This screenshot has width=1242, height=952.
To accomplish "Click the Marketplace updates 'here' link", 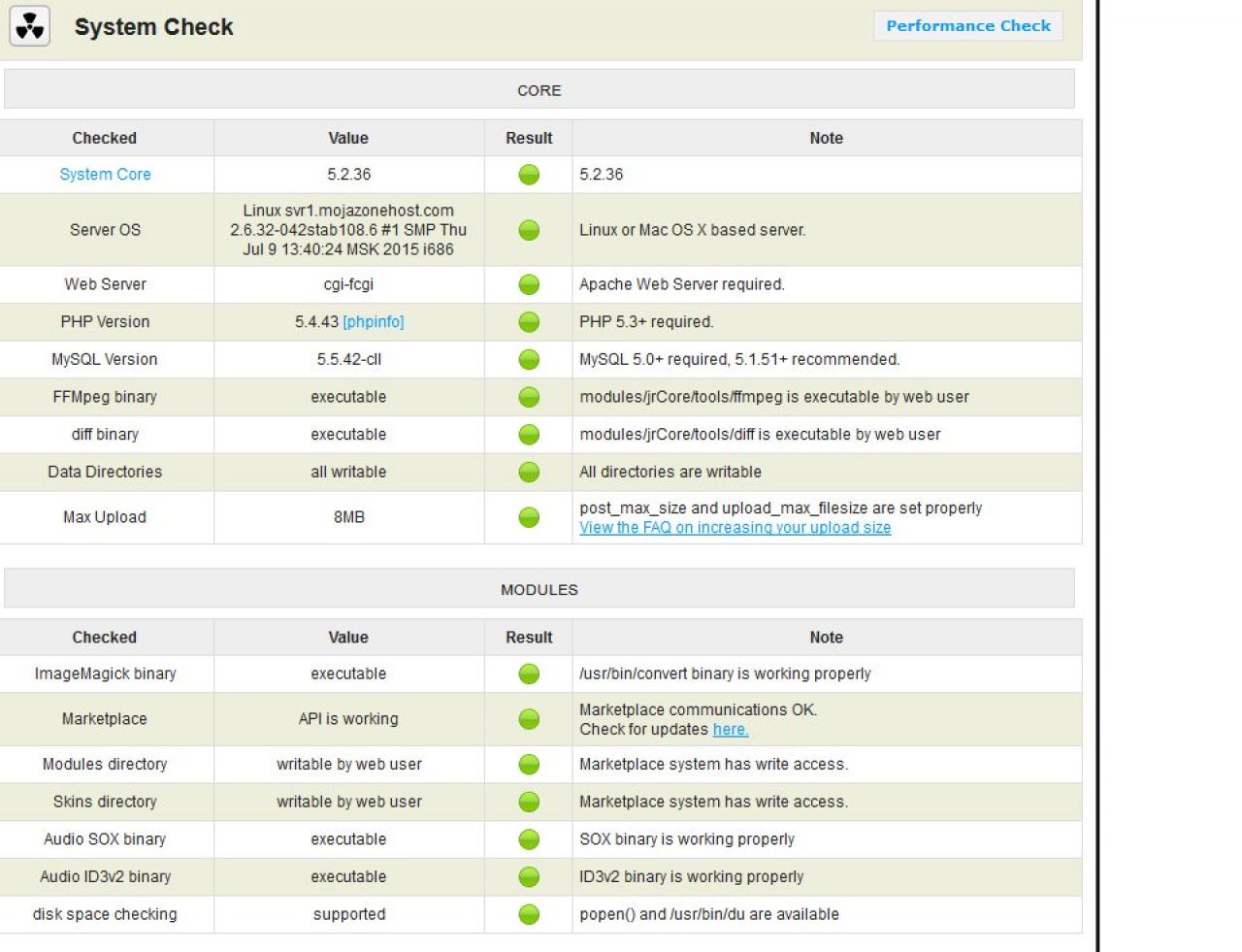I will pos(730,730).
